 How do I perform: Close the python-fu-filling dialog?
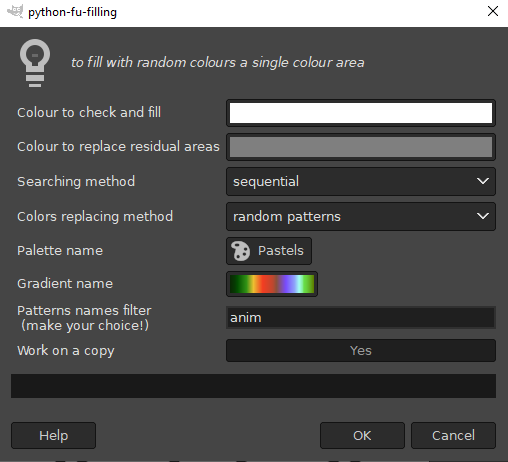pyautogui.click(x=493, y=11)
